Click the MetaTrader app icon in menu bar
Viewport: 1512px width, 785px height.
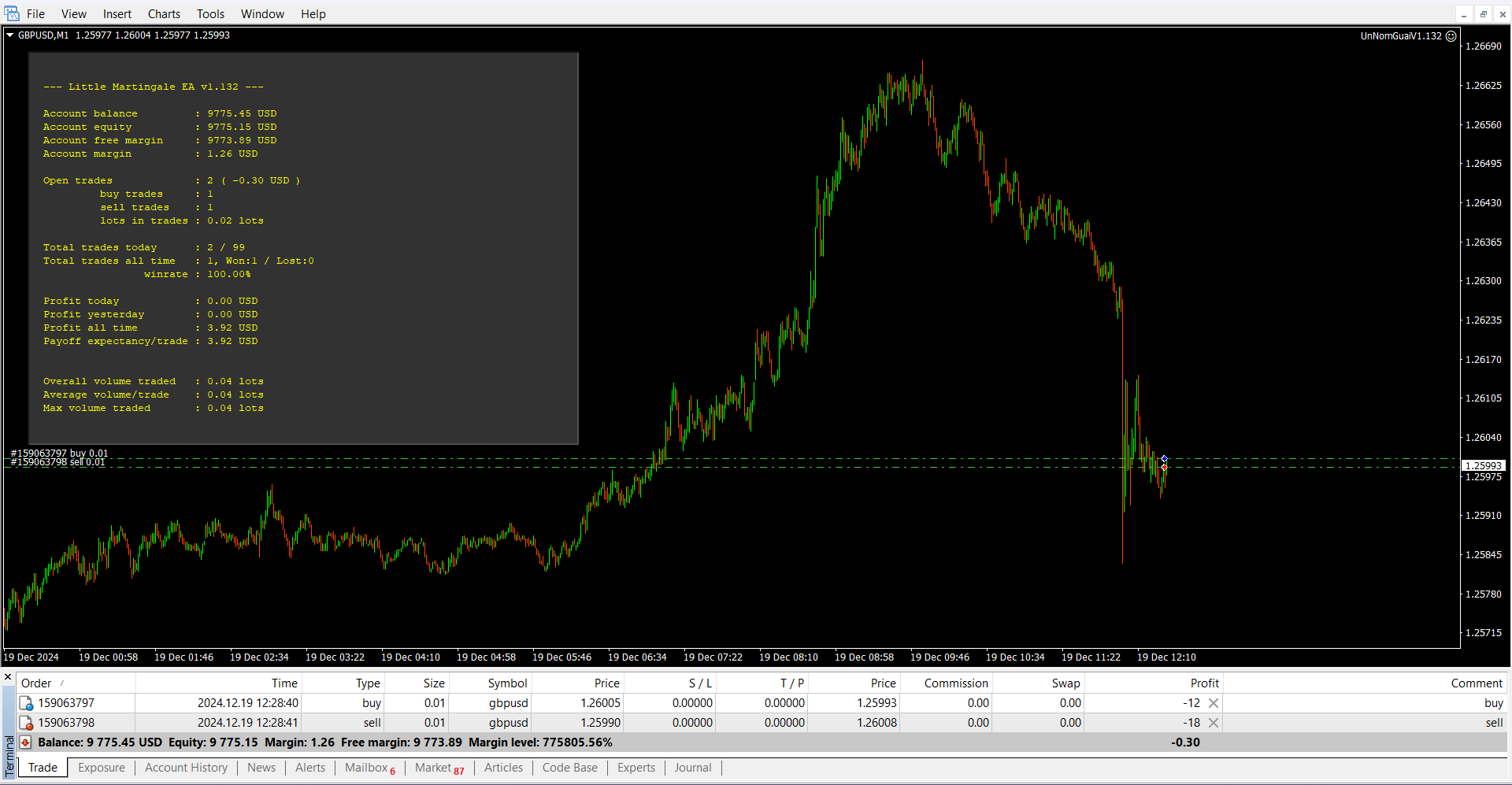tap(12, 13)
